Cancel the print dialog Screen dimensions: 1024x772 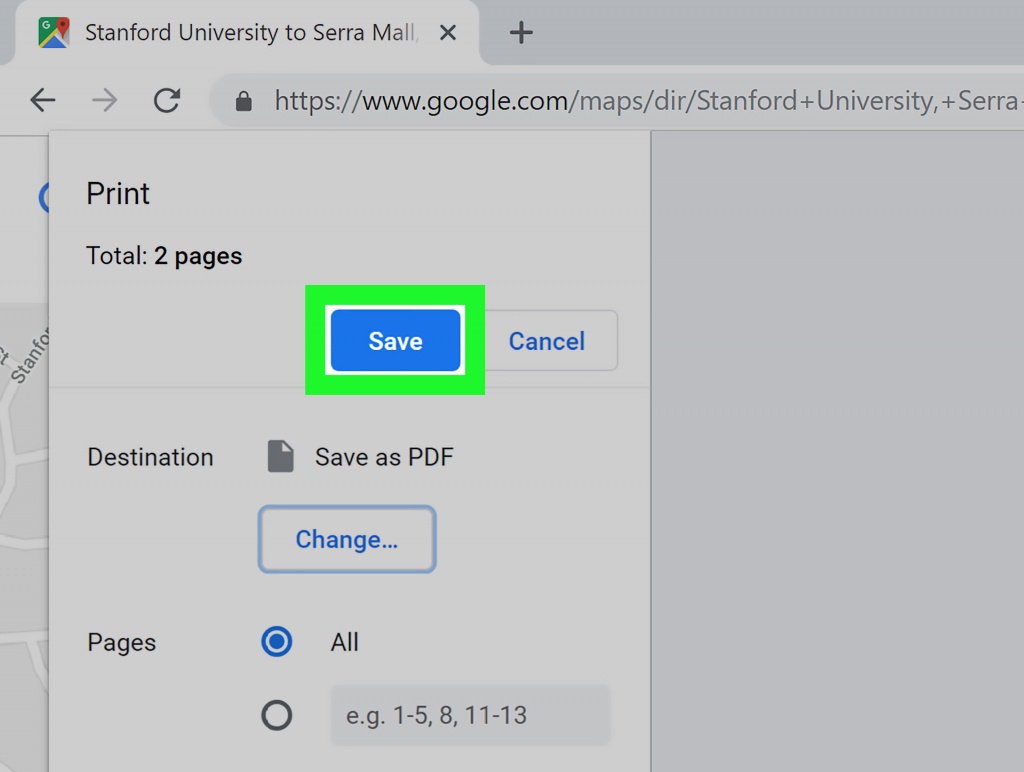pyautogui.click(x=546, y=341)
